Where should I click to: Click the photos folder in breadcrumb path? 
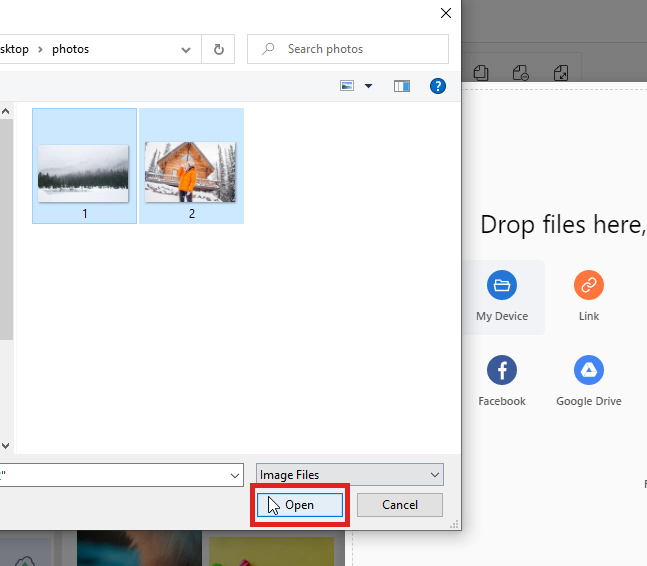tap(70, 49)
